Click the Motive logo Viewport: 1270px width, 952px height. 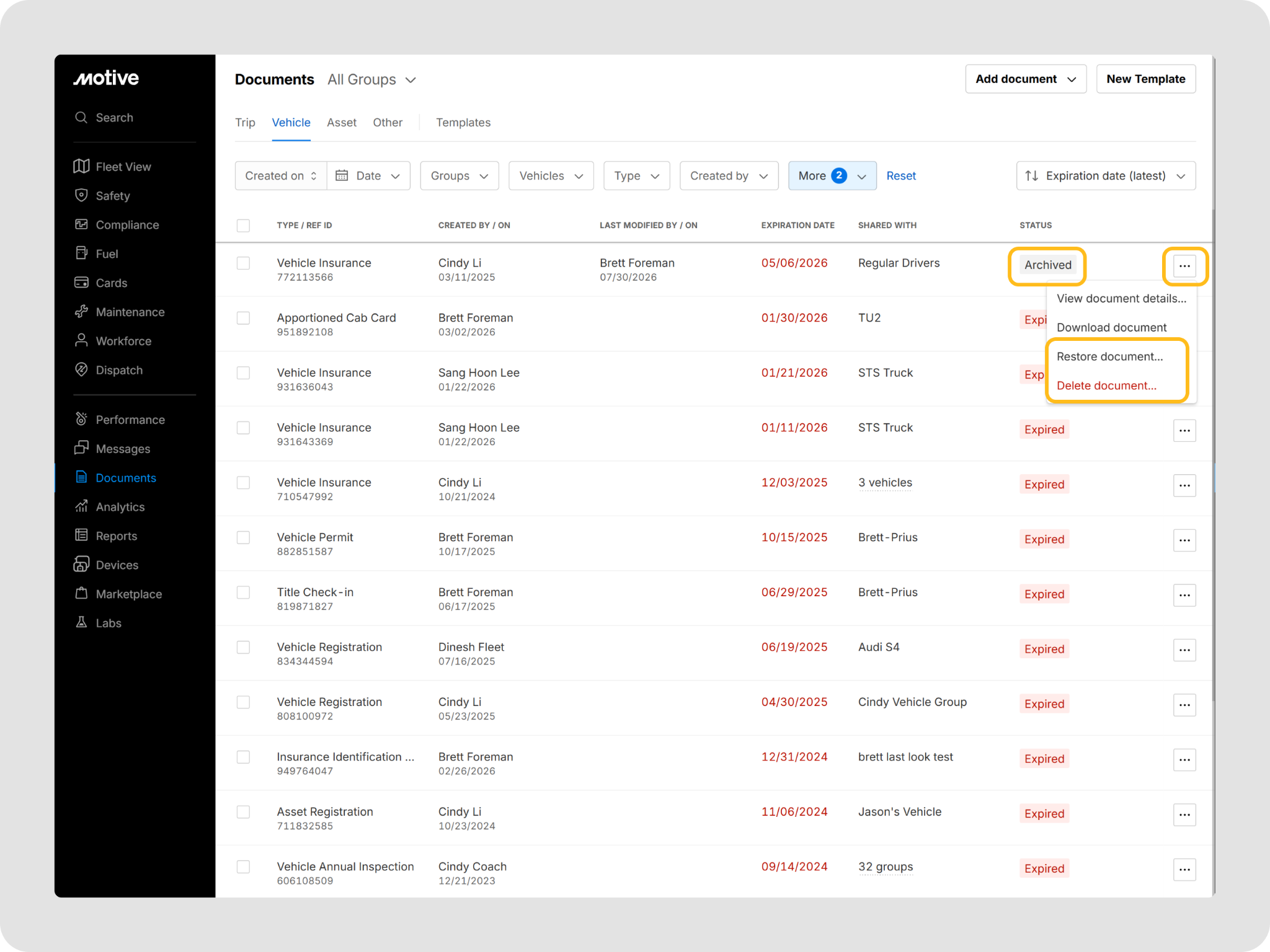tap(106, 78)
